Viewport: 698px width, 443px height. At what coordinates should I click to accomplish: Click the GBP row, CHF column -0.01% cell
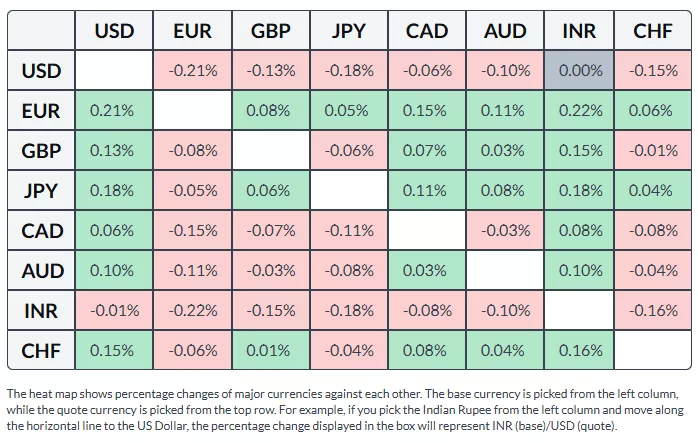click(653, 151)
